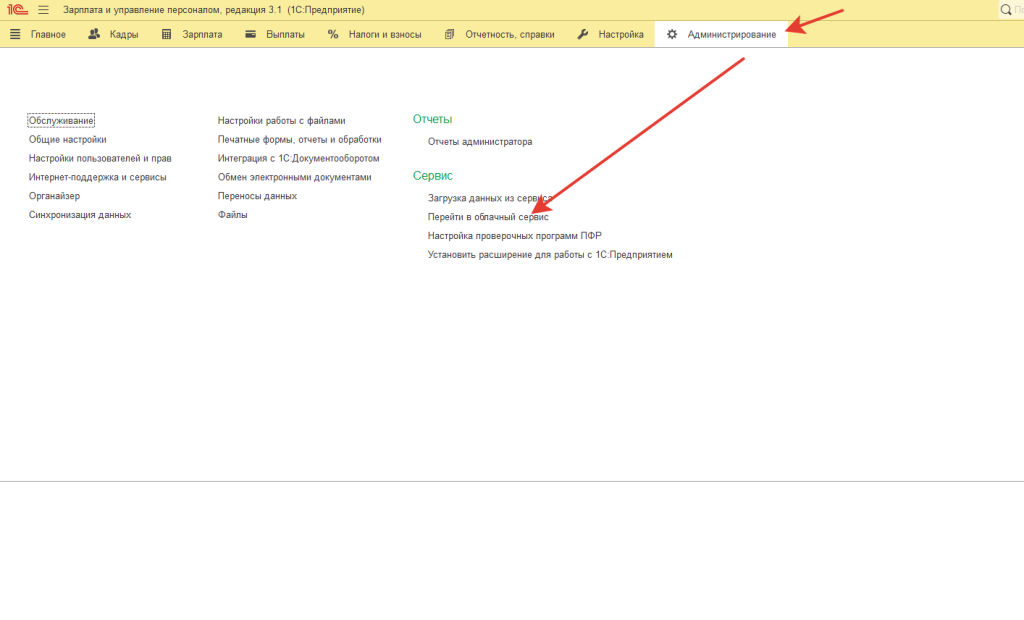Click the Налоги и взносы percent icon
The image size is (1024, 620).
[332, 34]
